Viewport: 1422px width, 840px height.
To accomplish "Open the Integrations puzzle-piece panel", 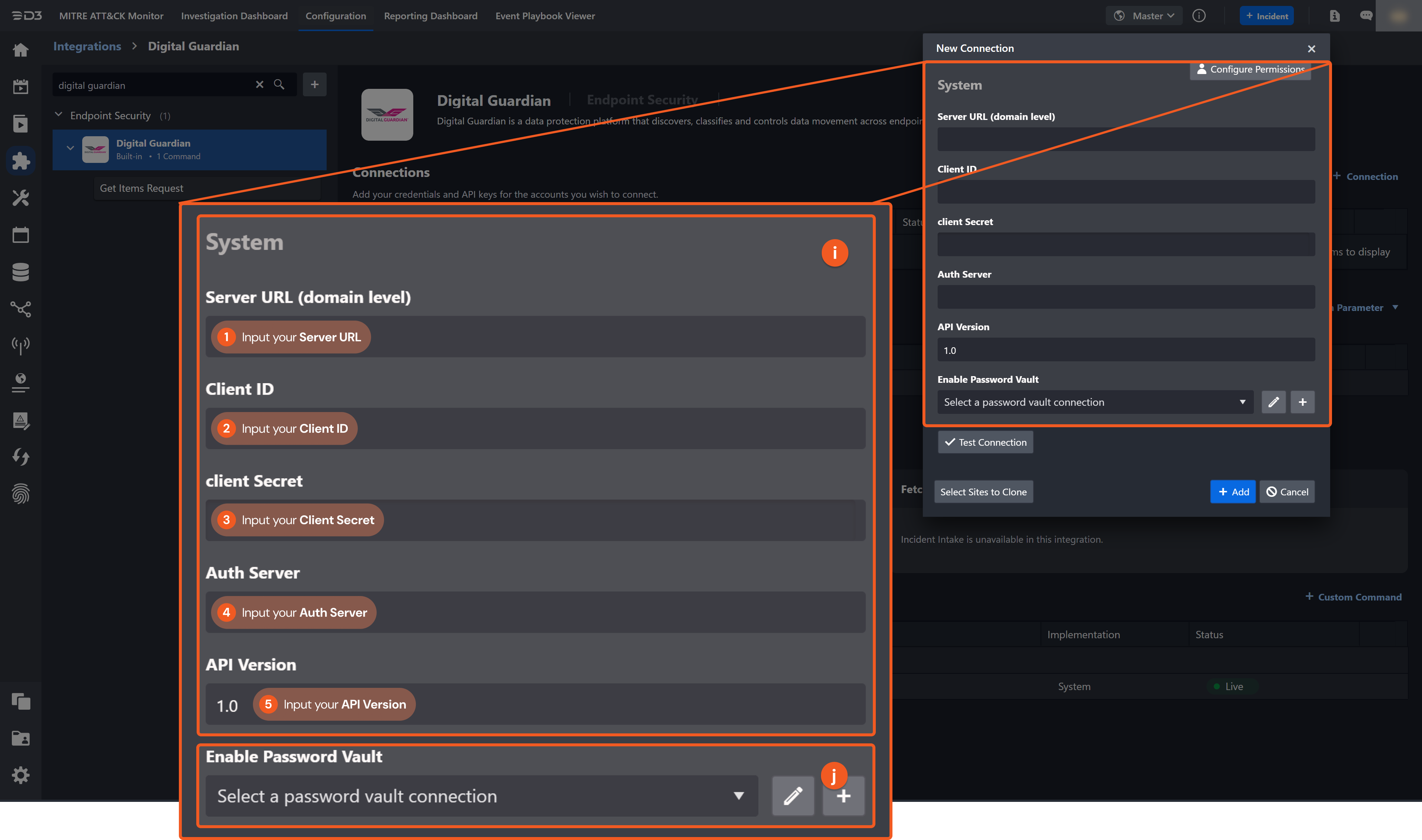I will (21, 161).
